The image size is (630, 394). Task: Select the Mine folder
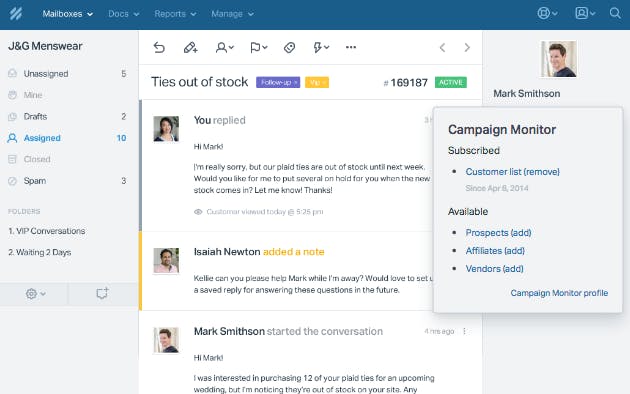(69, 95)
